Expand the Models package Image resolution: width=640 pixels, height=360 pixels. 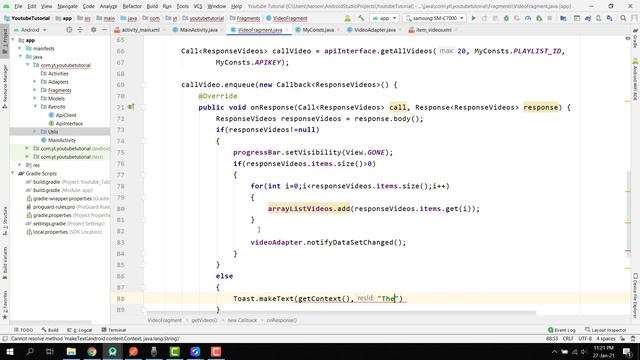35,98
